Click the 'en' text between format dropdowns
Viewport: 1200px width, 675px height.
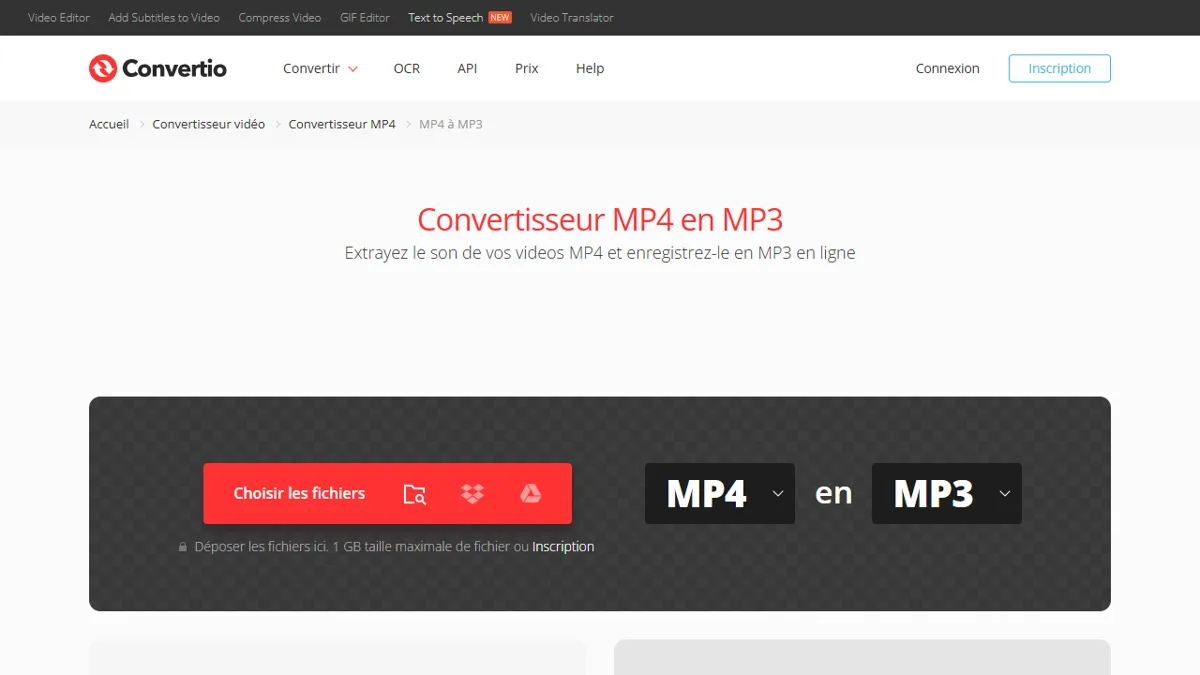click(834, 493)
